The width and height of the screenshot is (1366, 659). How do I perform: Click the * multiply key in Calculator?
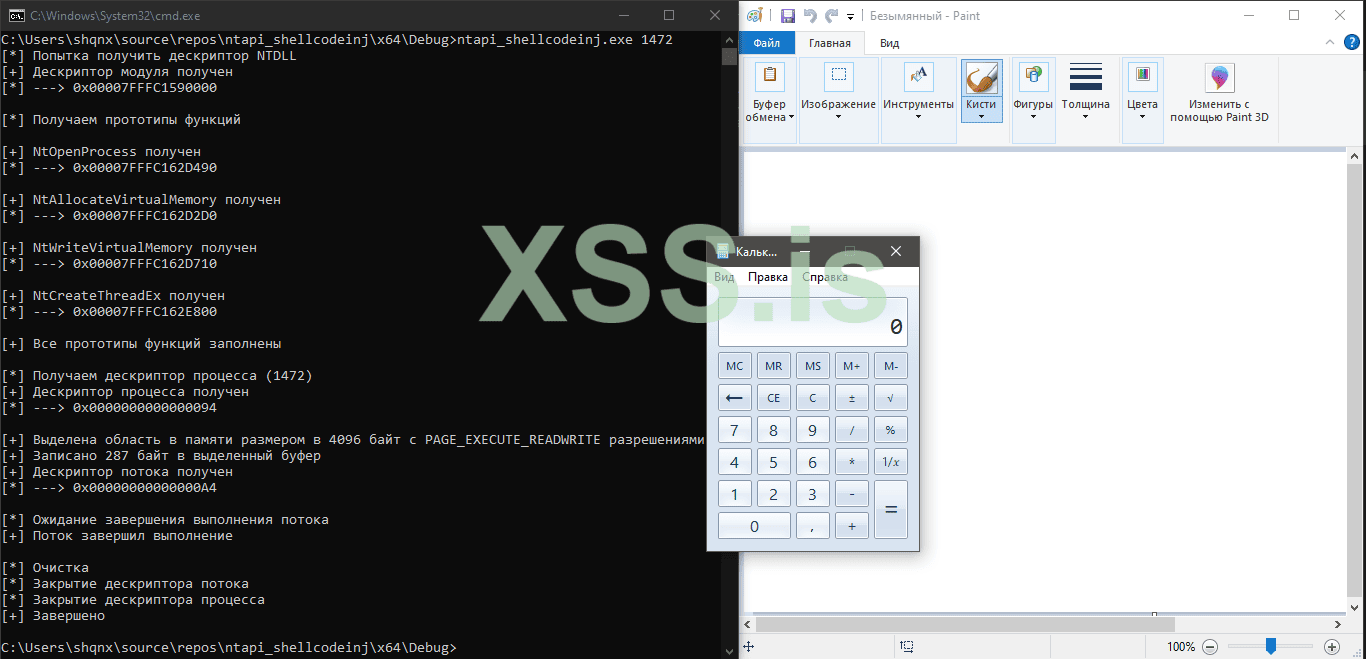click(852, 462)
